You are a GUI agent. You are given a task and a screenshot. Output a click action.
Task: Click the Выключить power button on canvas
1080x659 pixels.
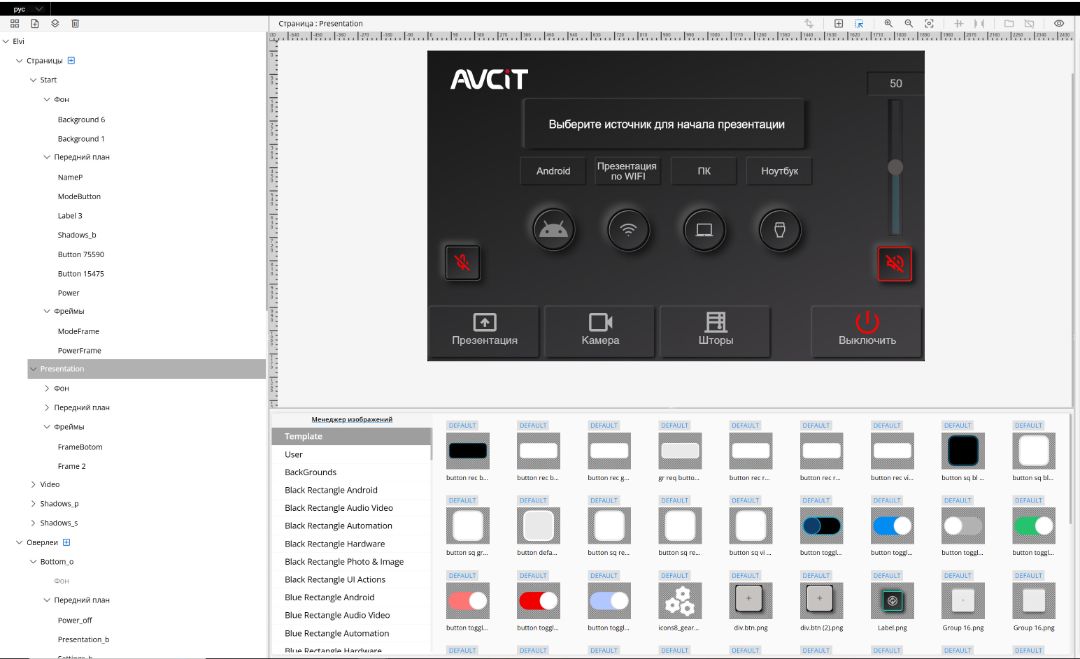tap(866, 330)
